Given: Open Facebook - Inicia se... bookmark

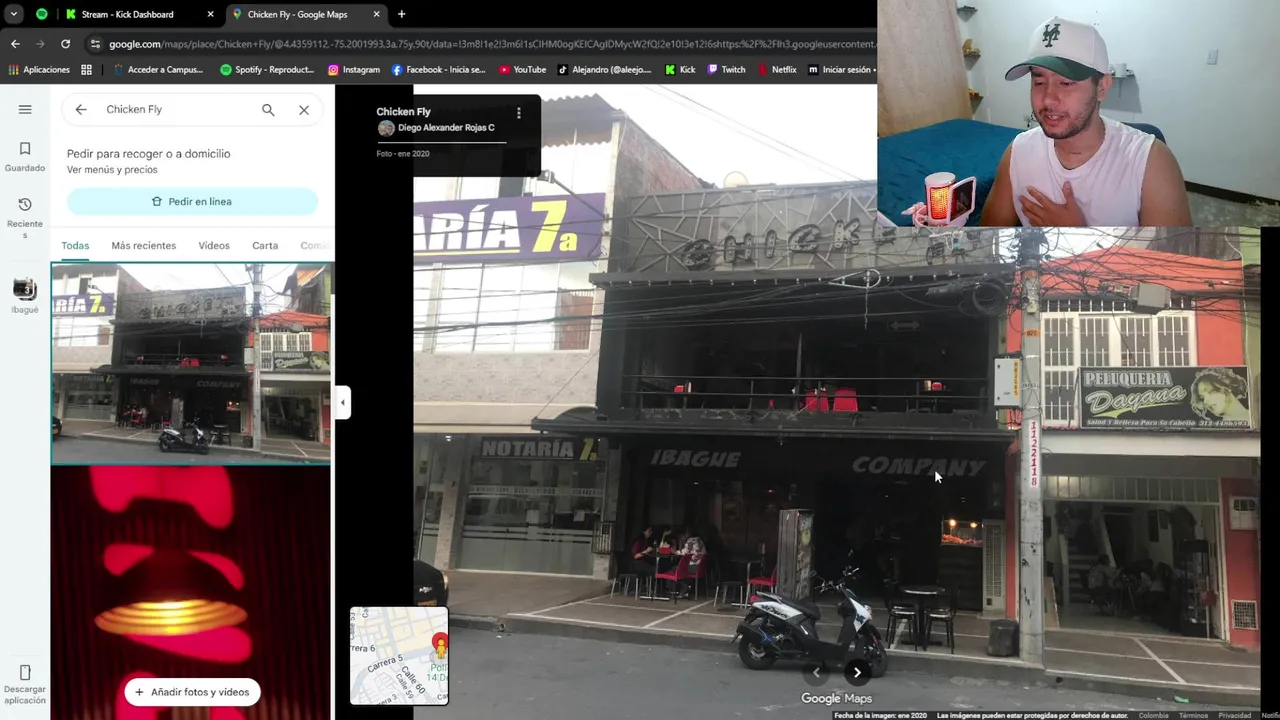Looking at the screenshot, I should 438,70.
